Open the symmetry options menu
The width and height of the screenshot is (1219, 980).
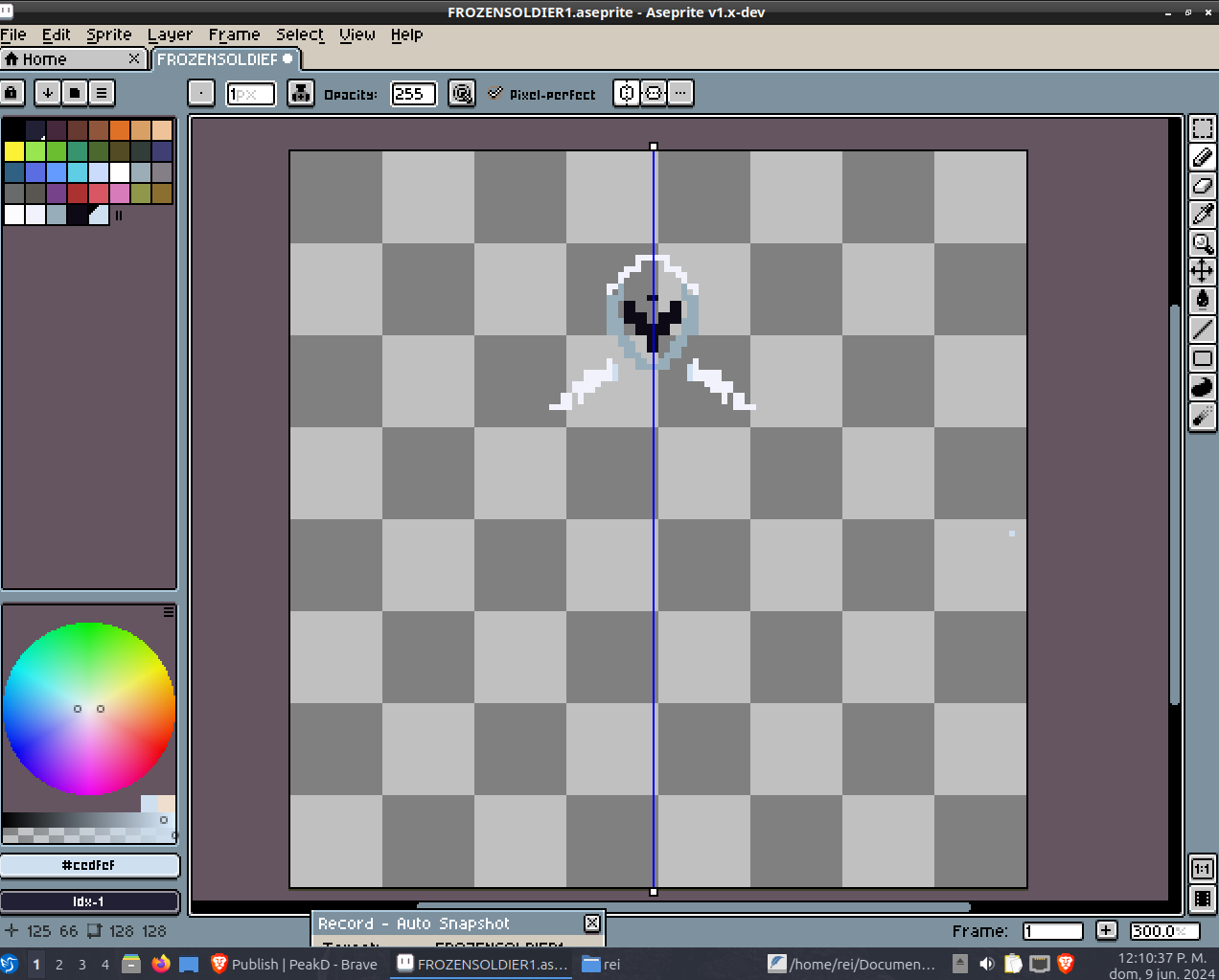coord(680,93)
